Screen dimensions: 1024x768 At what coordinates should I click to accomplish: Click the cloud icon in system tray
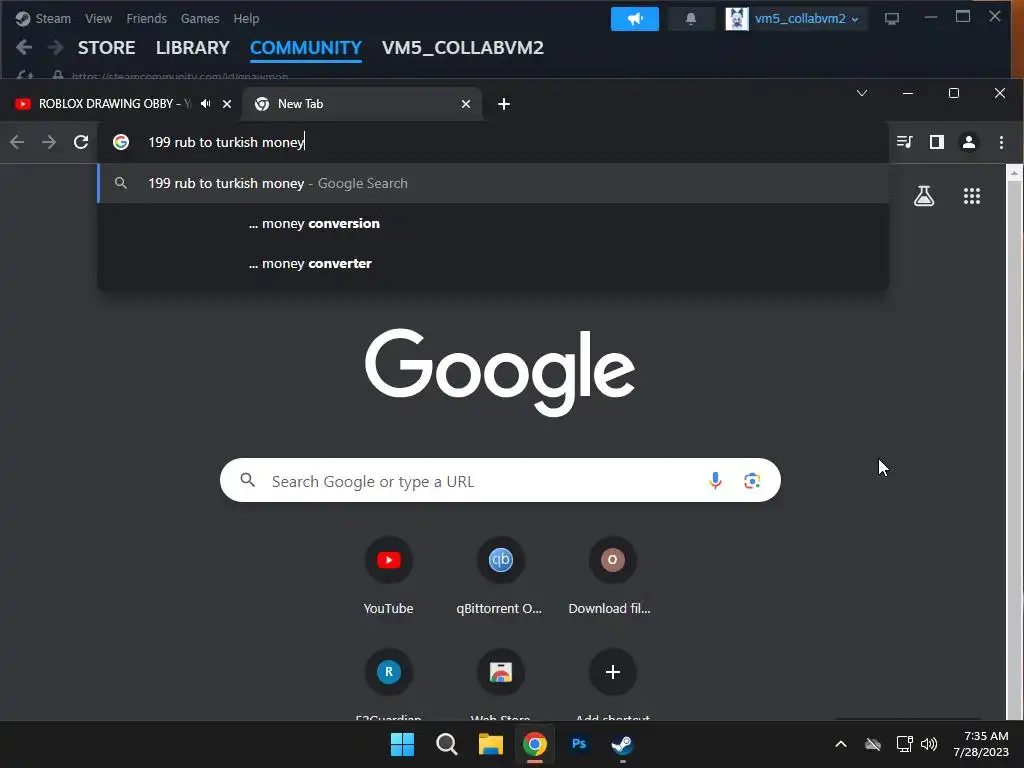coord(872,744)
